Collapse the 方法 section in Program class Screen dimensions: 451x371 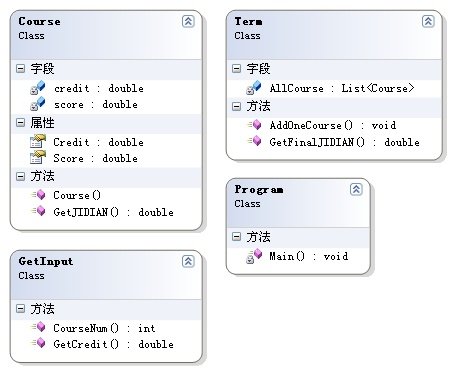point(236,237)
